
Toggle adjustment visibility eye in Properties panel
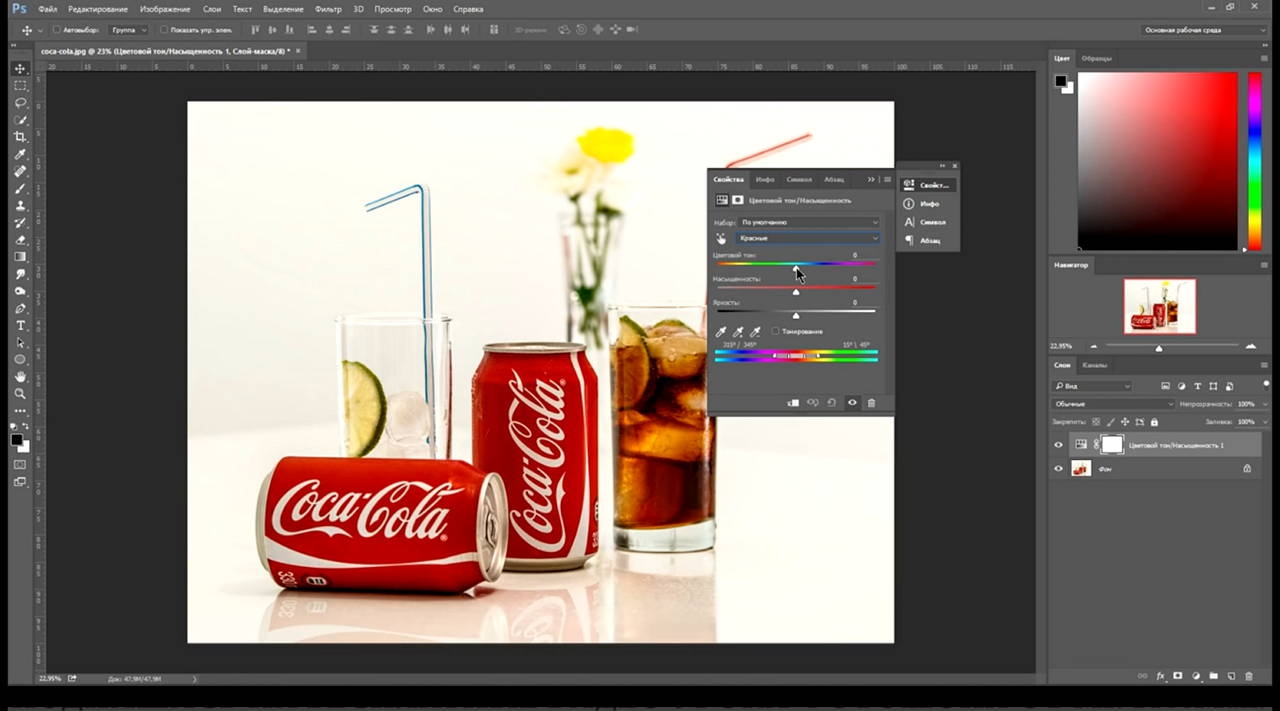click(852, 402)
